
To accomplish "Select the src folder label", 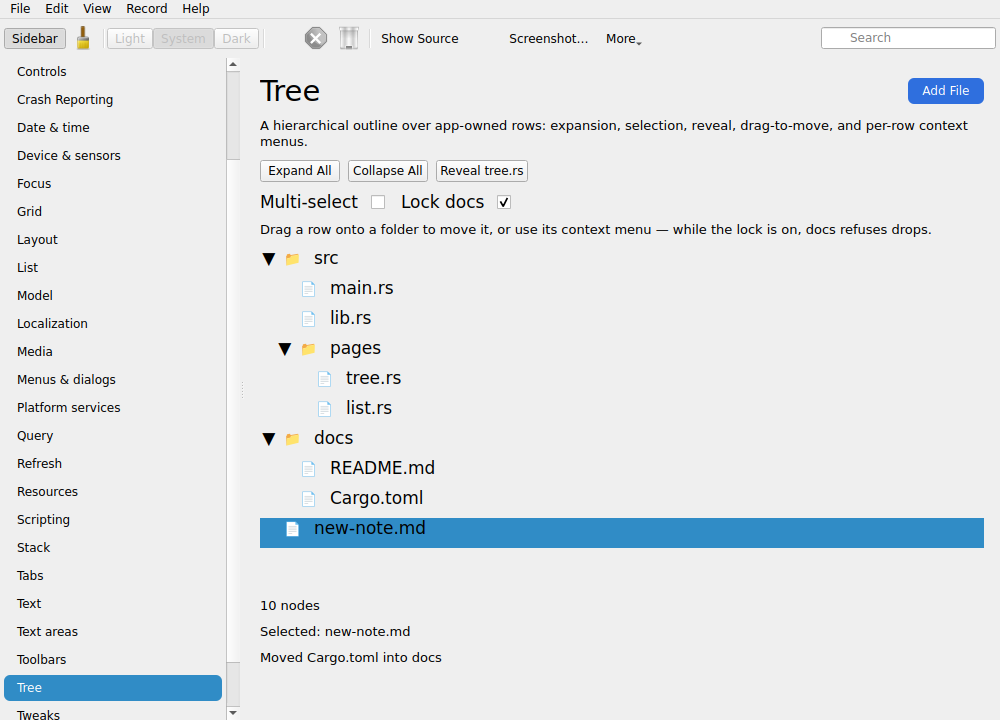I will pyautogui.click(x=326, y=259).
